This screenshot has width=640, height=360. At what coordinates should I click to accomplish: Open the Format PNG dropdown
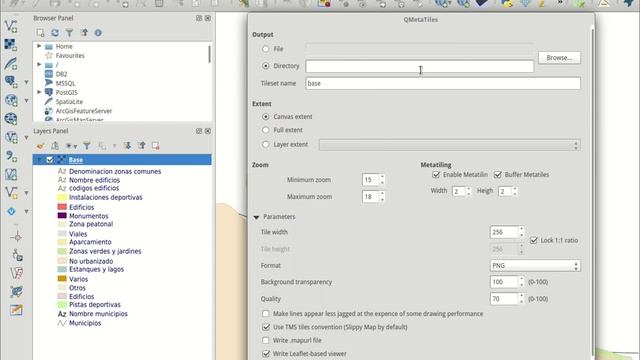click(x=535, y=266)
